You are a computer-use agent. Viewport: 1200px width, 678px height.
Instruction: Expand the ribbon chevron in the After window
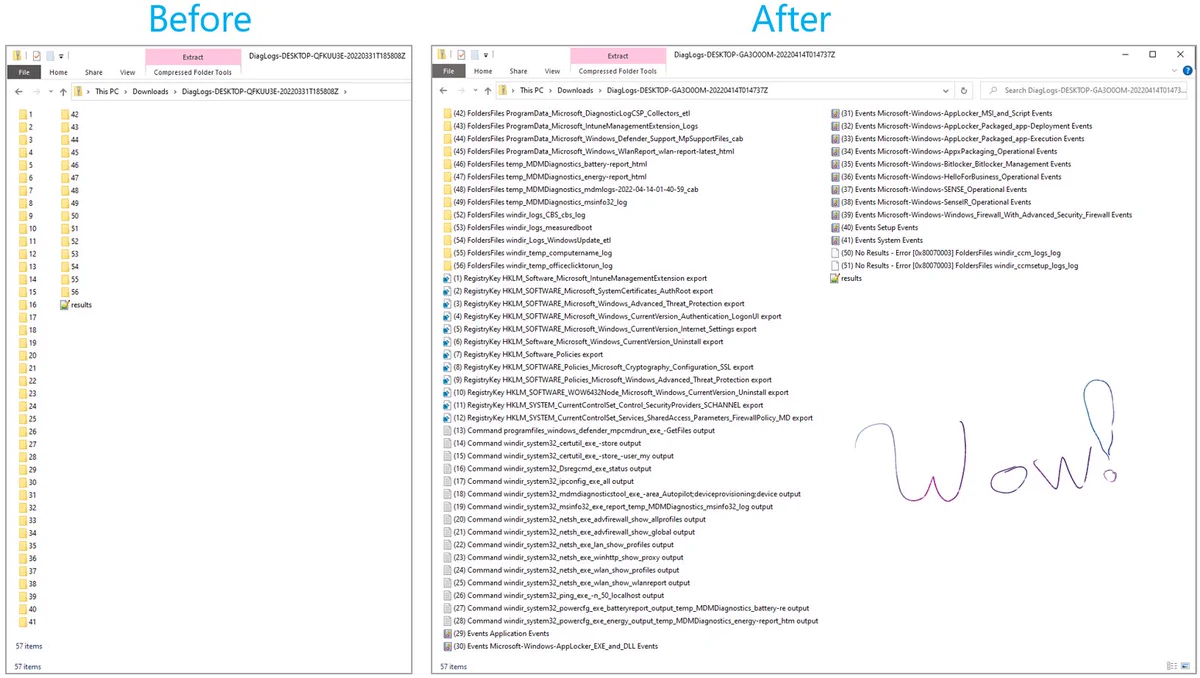click(x=1173, y=71)
